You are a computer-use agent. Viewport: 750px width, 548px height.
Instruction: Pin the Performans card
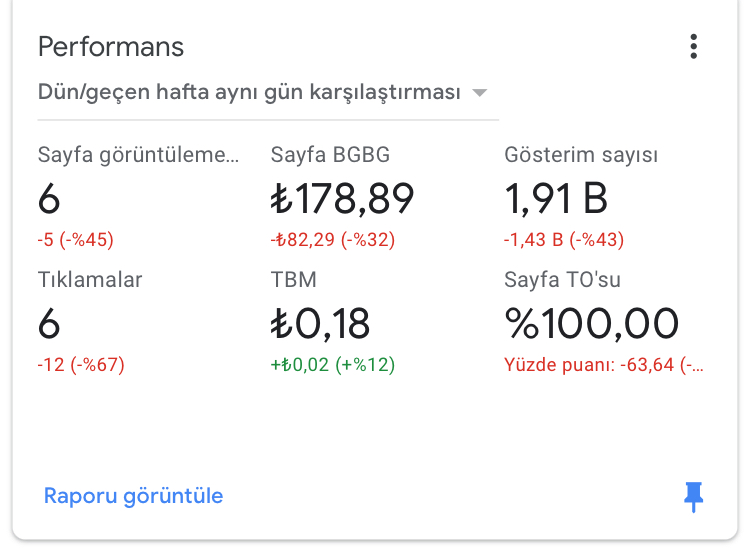pos(693,496)
